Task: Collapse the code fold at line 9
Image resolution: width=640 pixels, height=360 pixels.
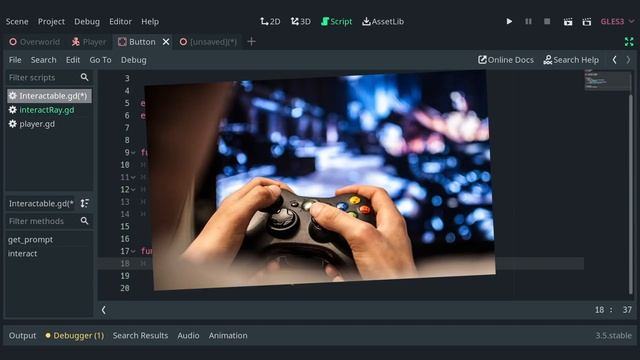Action: 133,152
